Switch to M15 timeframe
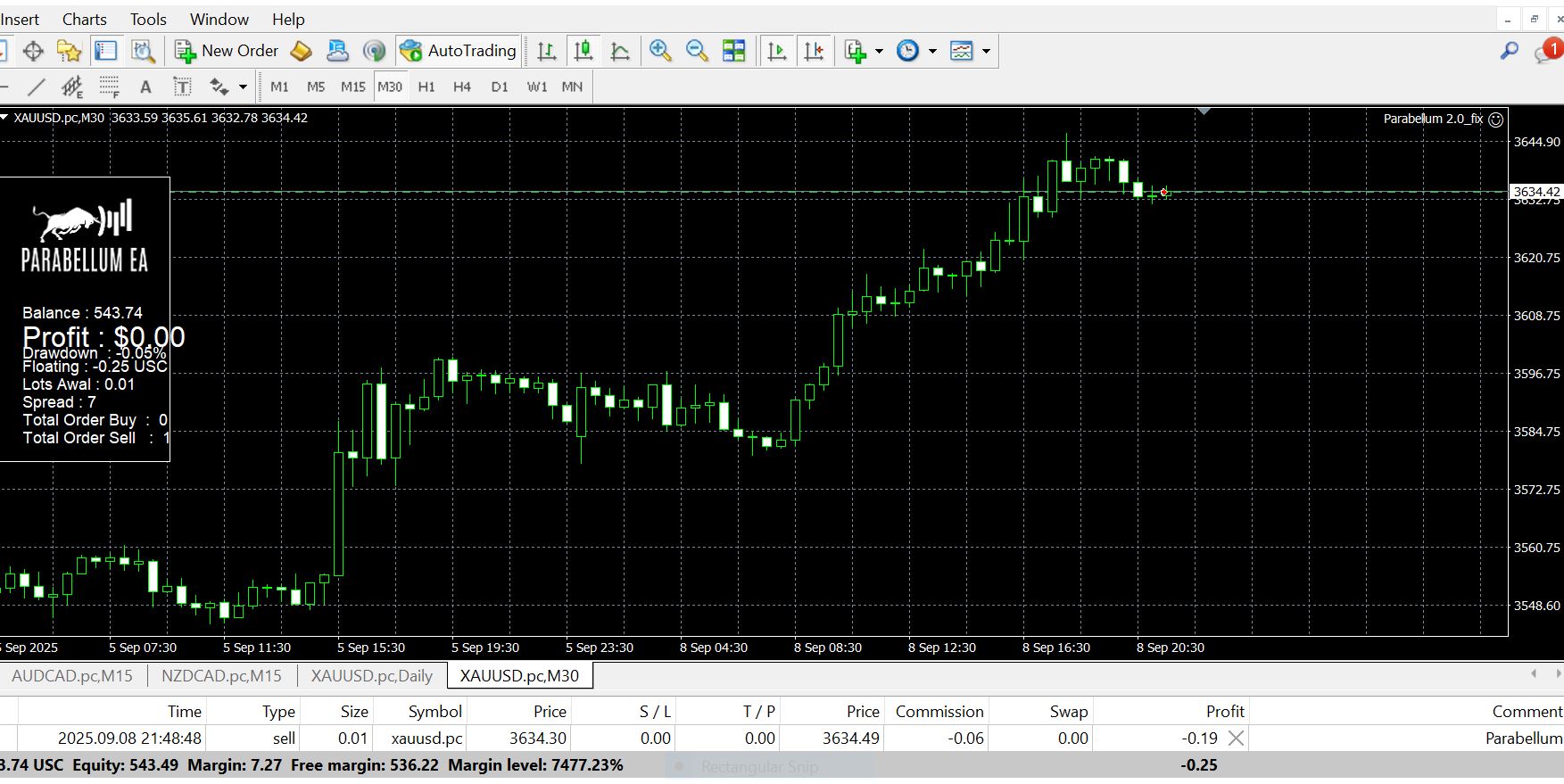The image size is (1564, 784). pos(353,87)
